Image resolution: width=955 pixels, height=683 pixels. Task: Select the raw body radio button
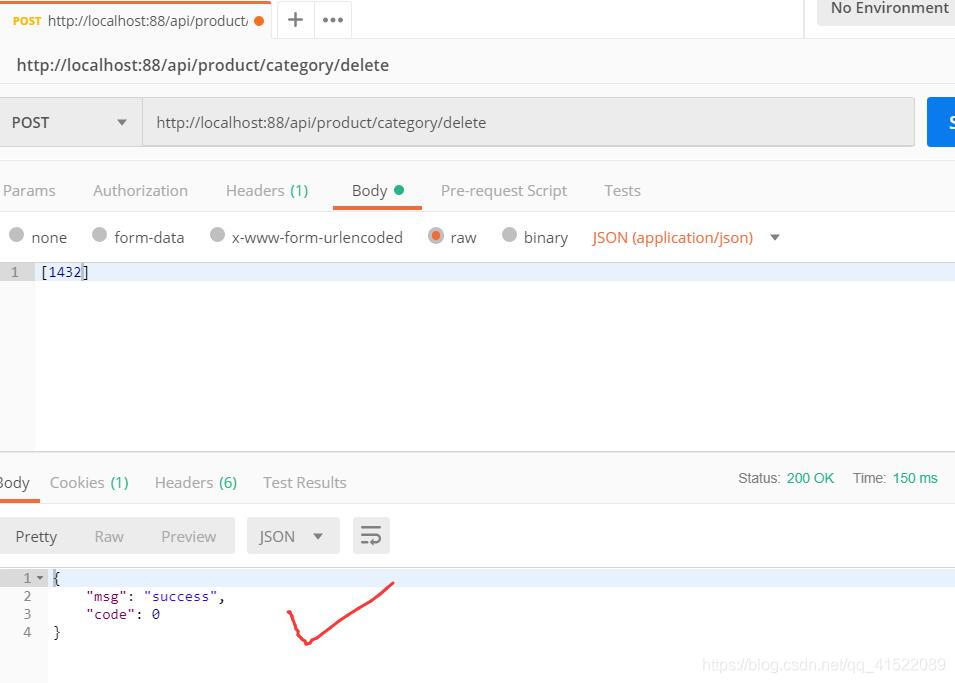coord(436,237)
